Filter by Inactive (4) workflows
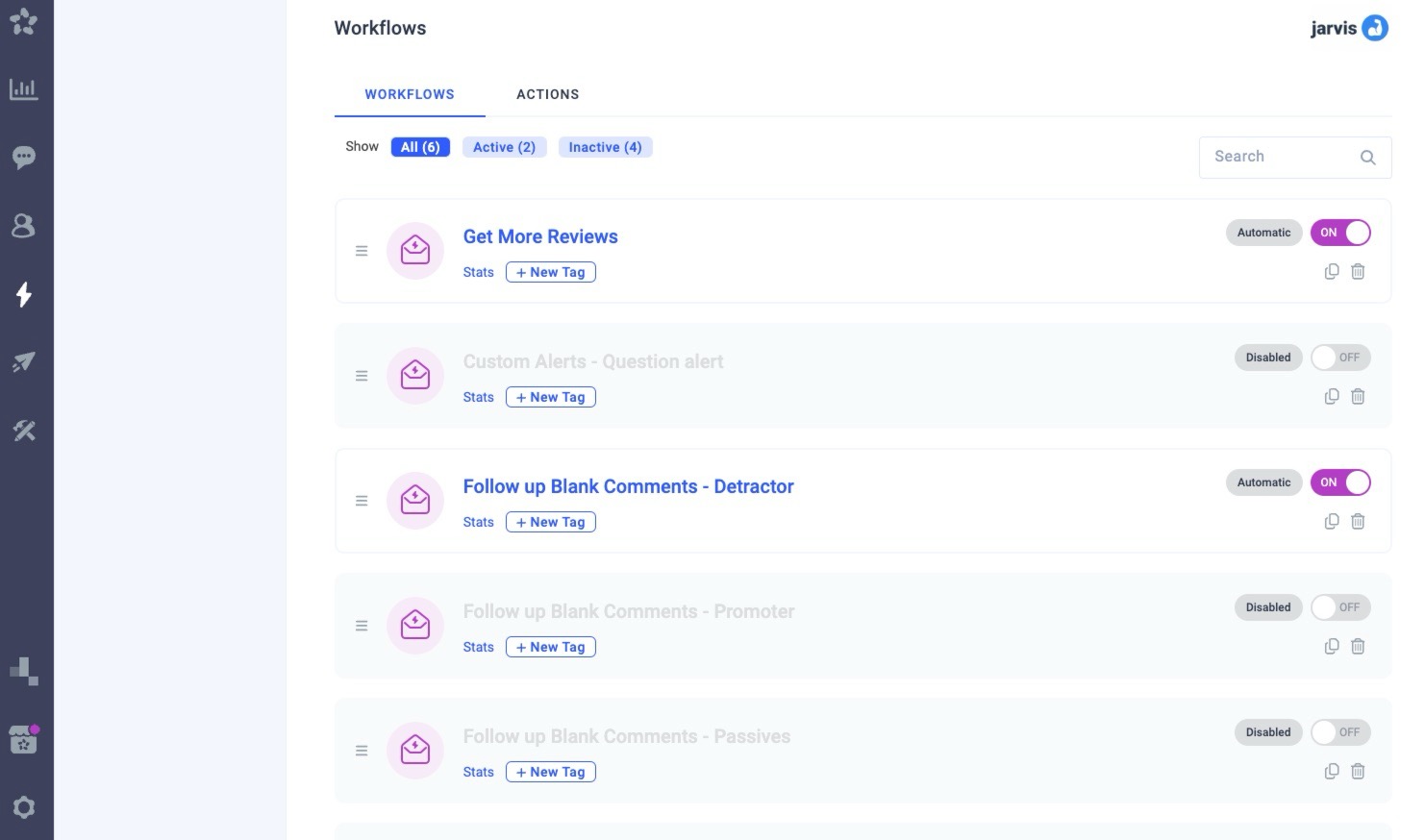1425x840 pixels. 605,147
